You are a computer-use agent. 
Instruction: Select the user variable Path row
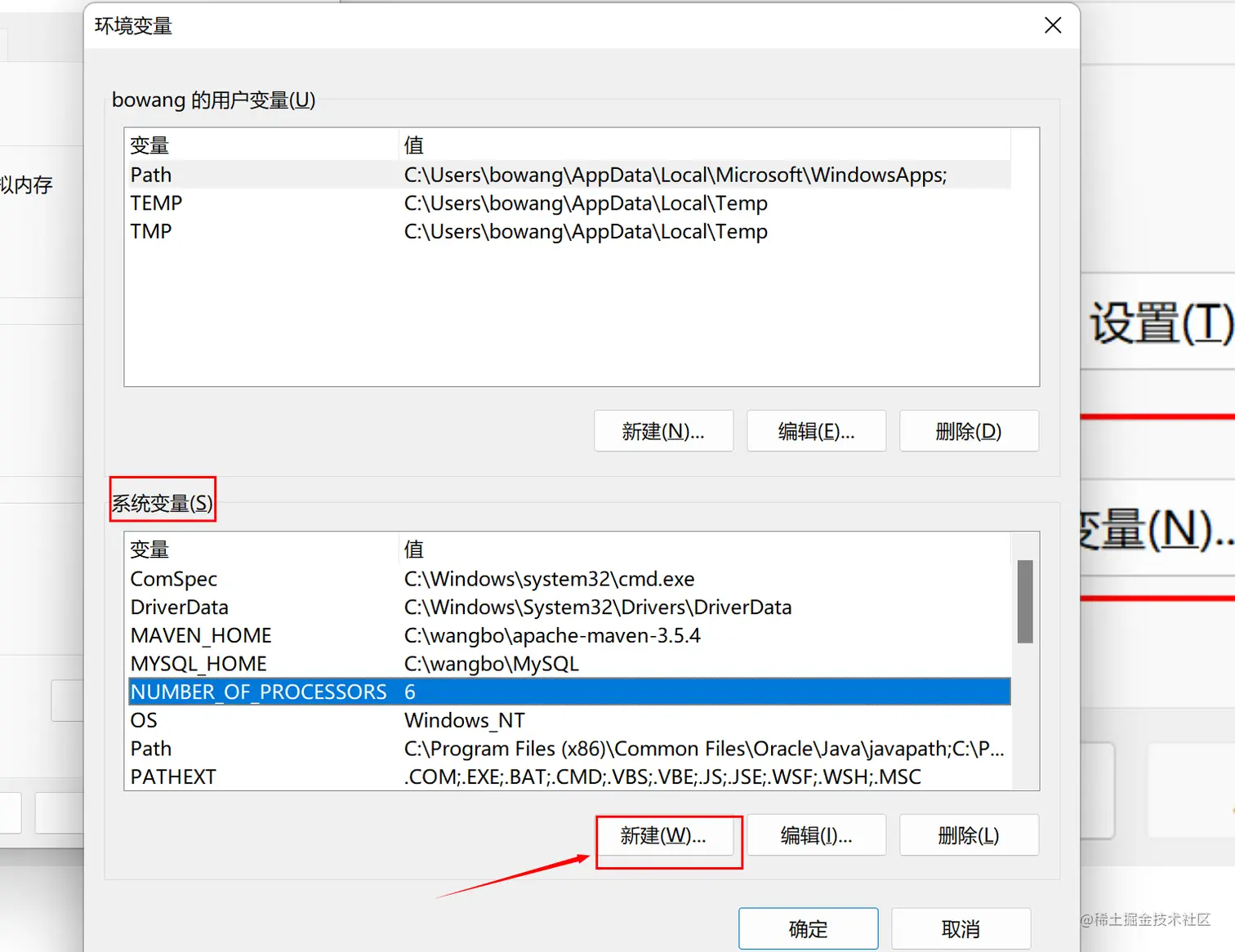(569, 175)
